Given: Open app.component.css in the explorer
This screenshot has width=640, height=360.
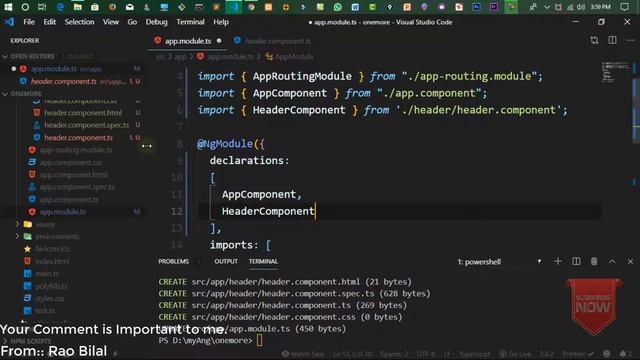Looking at the screenshot, I should (x=71, y=162).
